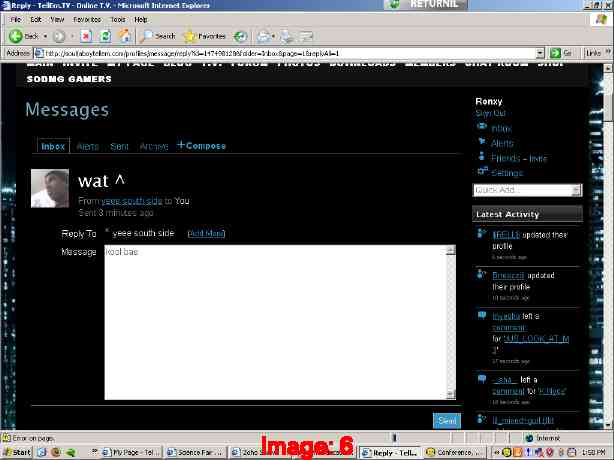Open the Favorites pane in toolbar

coord(205,36)
